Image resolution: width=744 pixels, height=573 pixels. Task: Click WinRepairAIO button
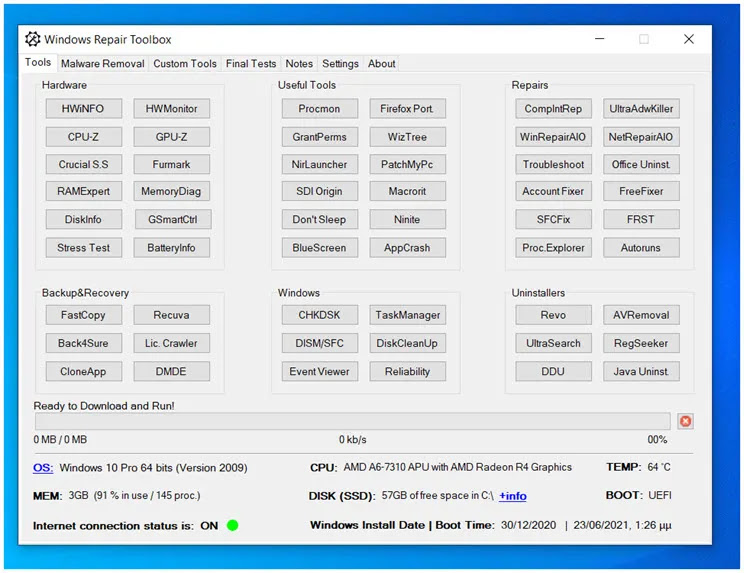[553, 137]
